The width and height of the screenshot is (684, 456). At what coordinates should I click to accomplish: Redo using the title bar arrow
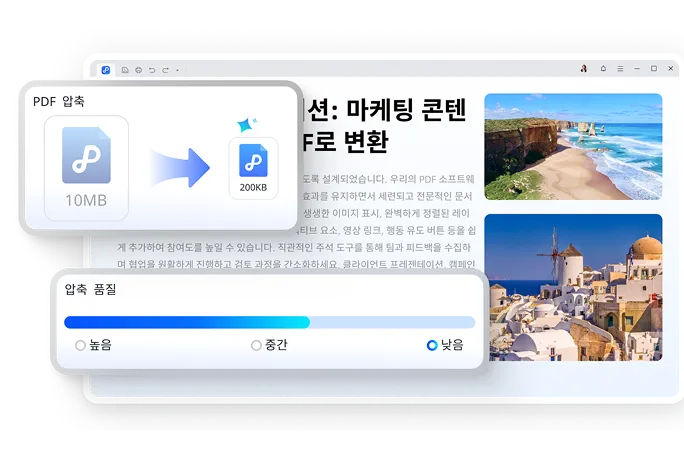point(165,70)
